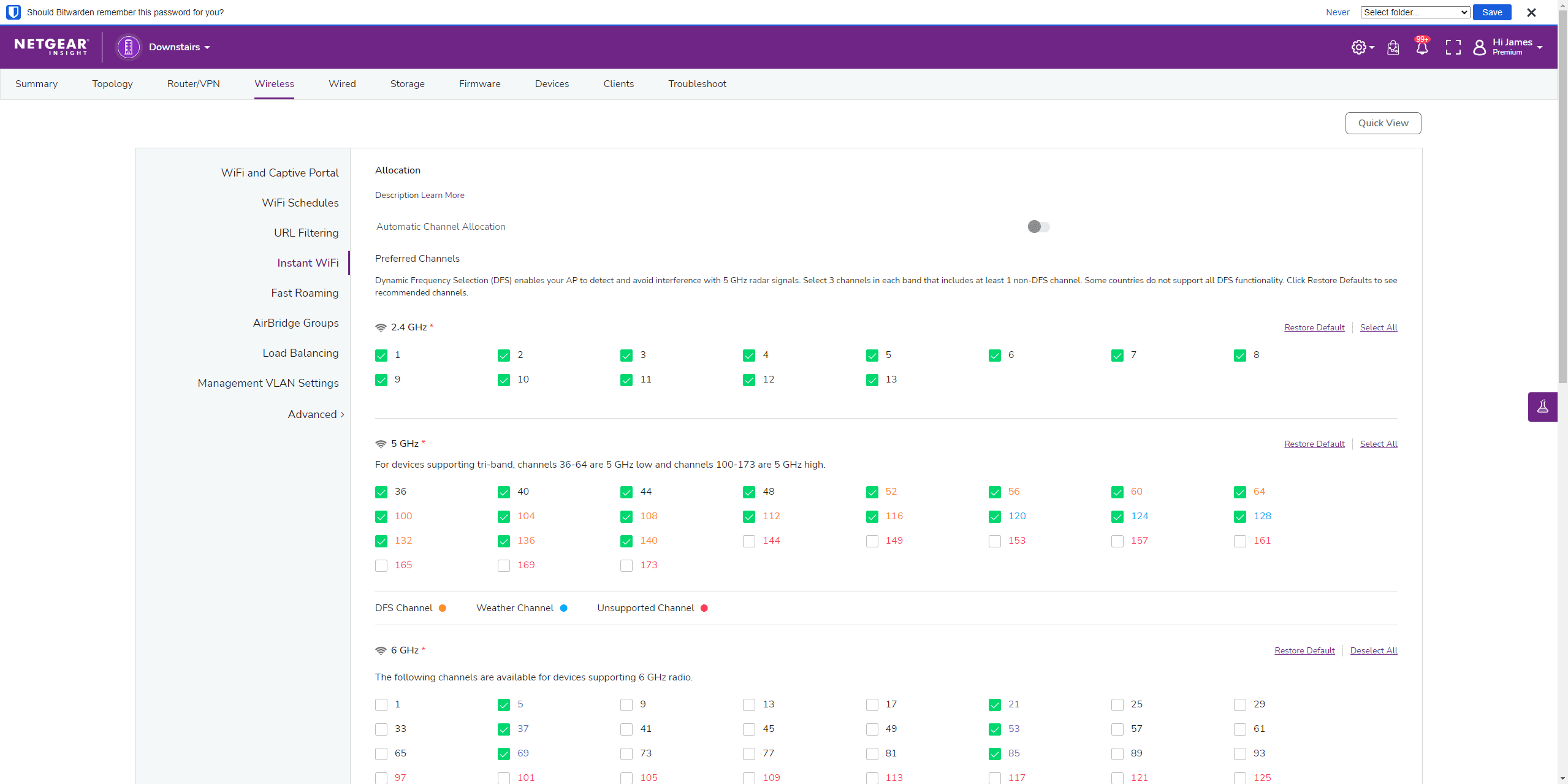The height and width of the screenshot is (784, 1568).
Task: Click the notifications bell icon
Action: tap(1421, 47)
